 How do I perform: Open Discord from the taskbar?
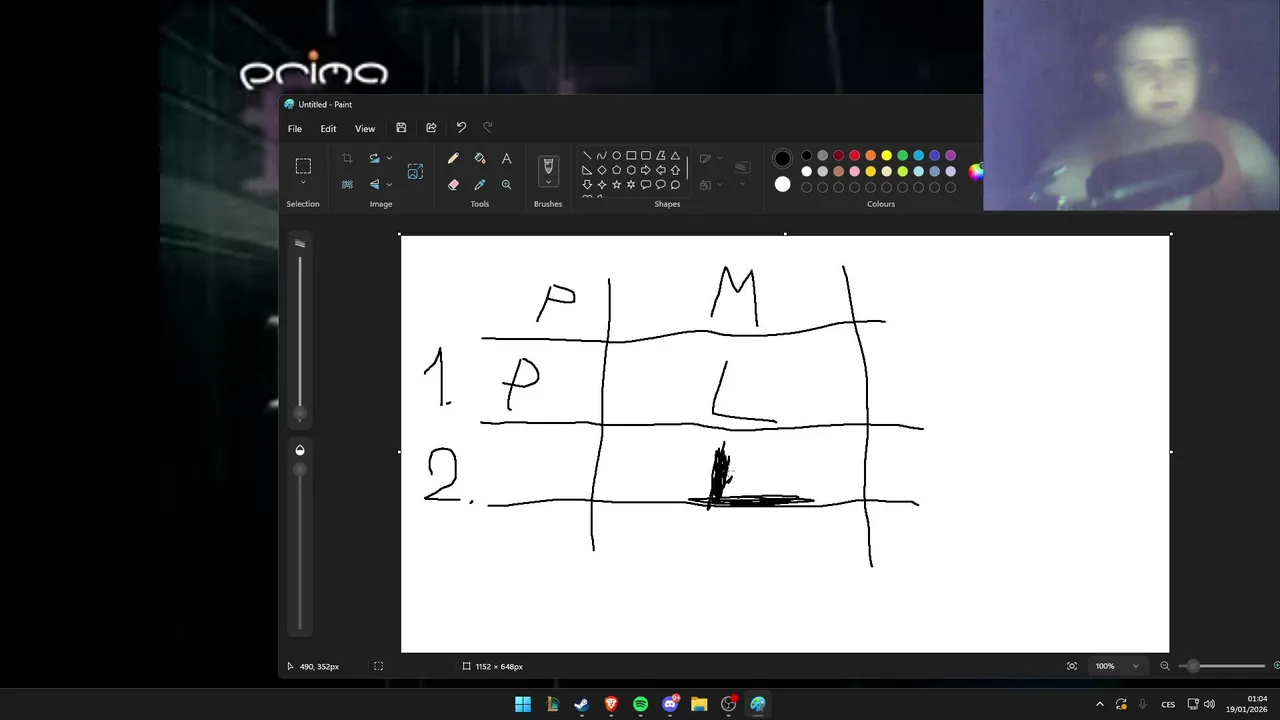670,704
